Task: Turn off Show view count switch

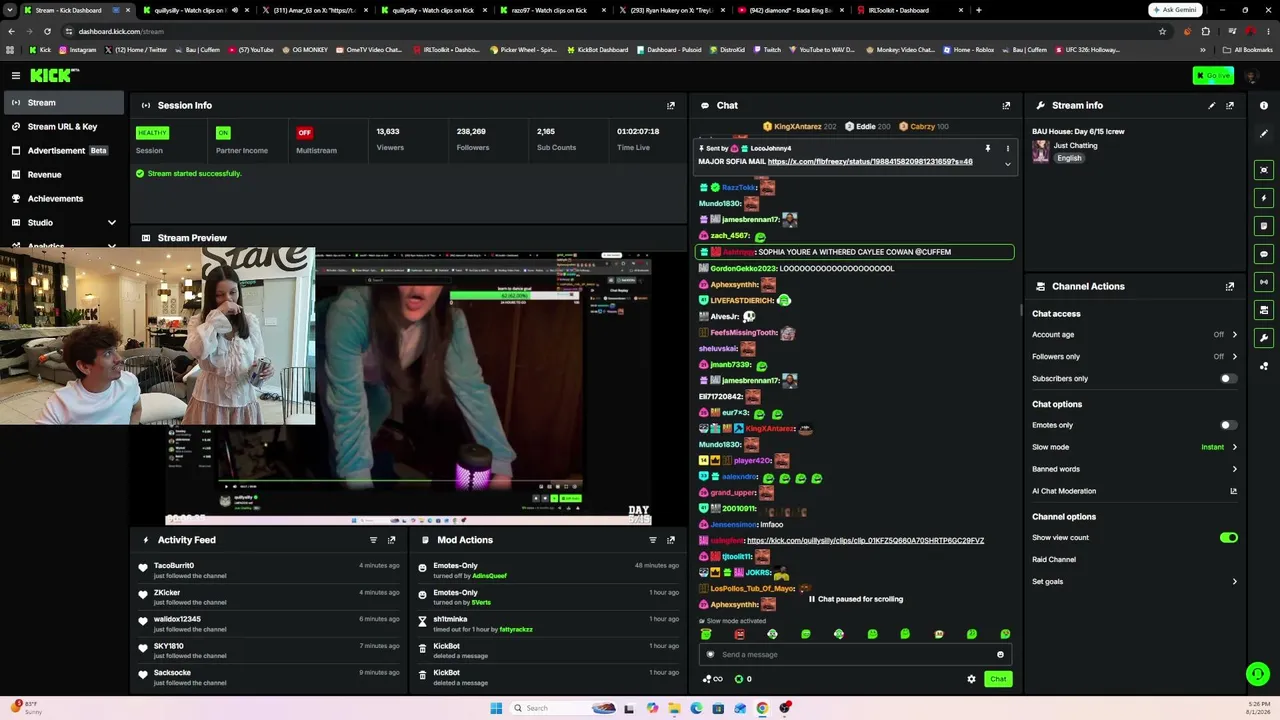Action: (x=1229, y=538)
